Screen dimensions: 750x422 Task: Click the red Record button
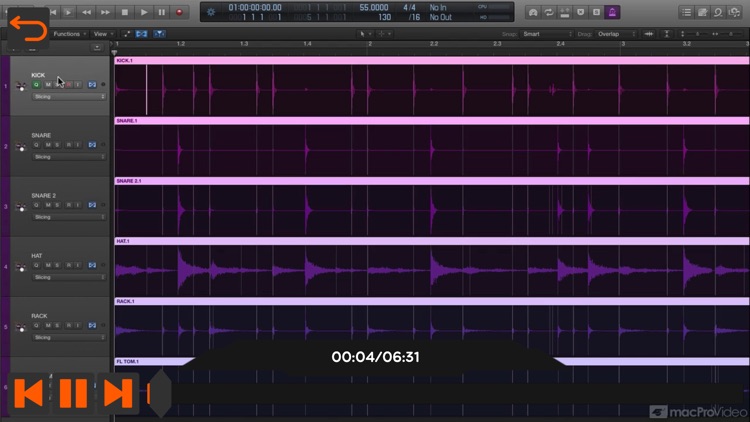(x=179, y=12)
